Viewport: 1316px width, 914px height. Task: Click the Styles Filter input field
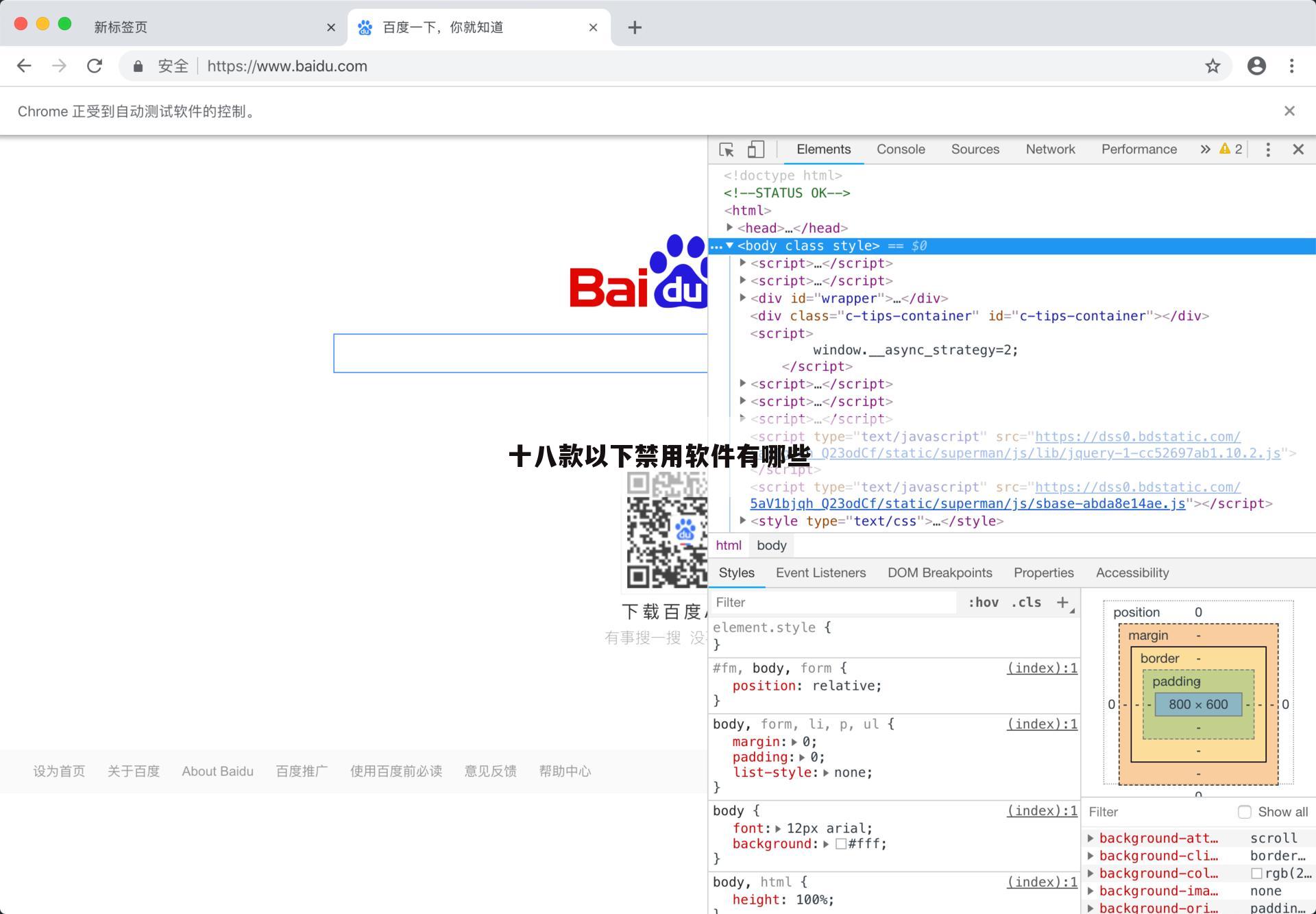[833, 602]
